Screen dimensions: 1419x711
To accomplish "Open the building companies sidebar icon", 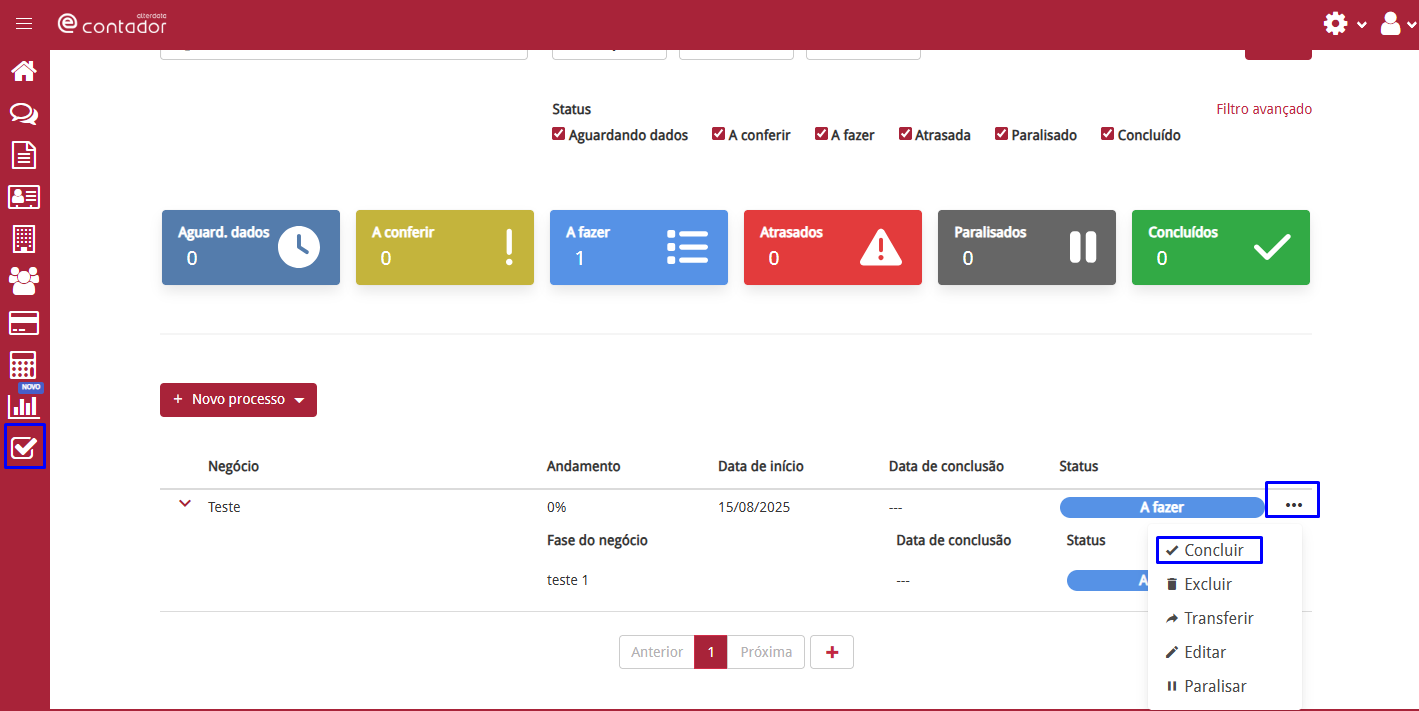I will tap(24, 239).
